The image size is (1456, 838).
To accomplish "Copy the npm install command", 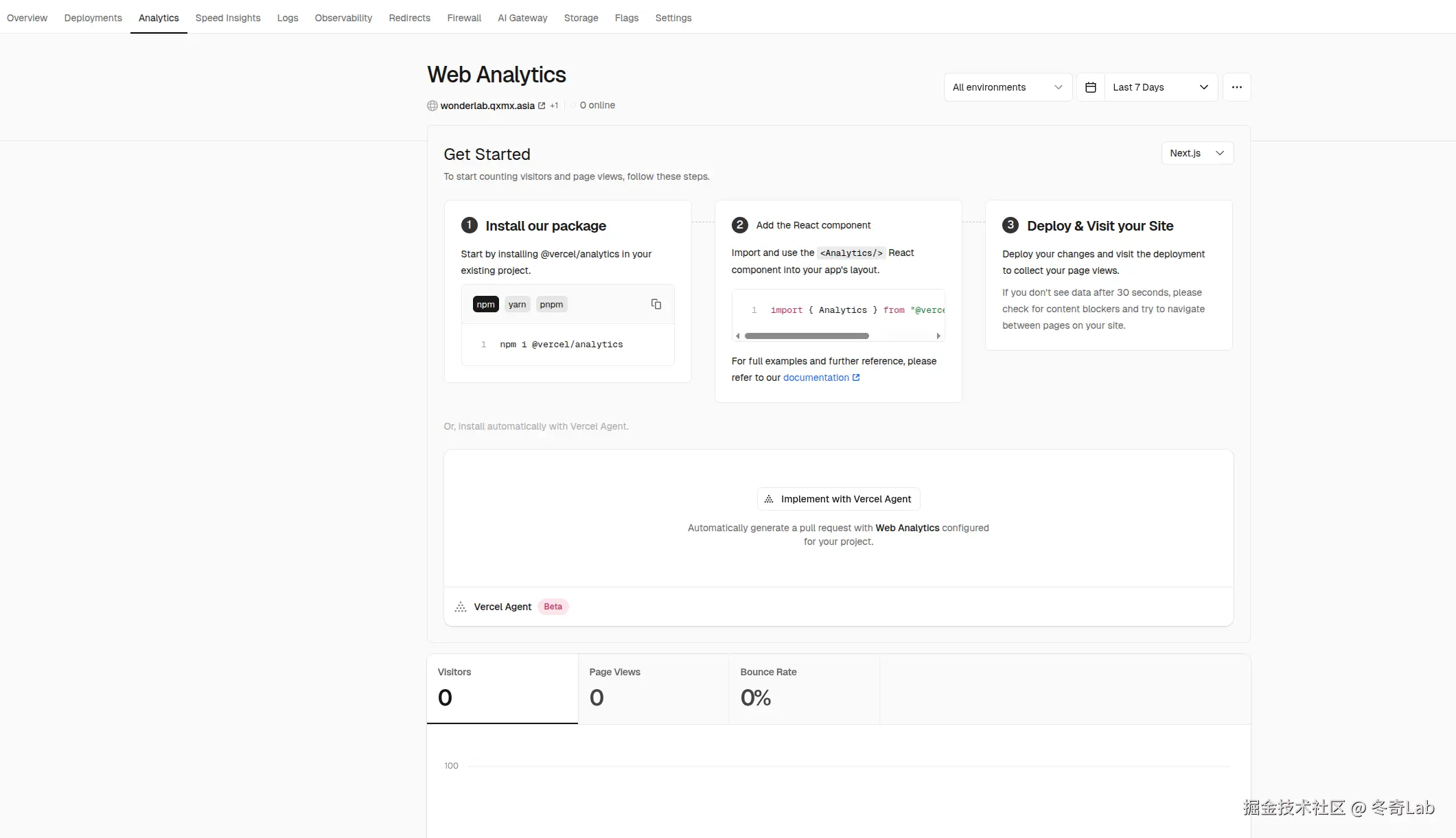I will [x=656, y=304].
